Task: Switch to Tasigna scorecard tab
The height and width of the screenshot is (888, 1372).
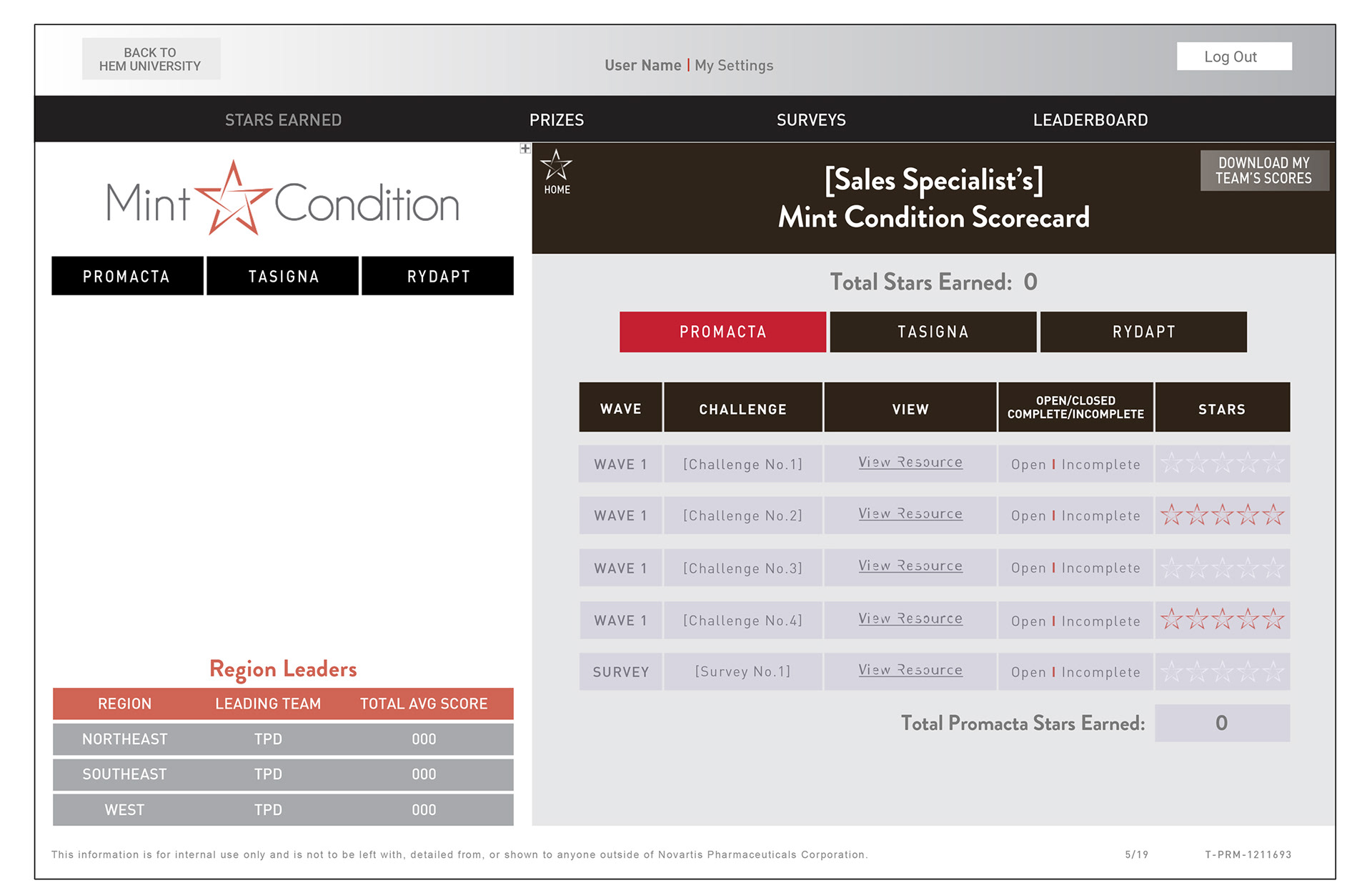Action: click(933, 332)
